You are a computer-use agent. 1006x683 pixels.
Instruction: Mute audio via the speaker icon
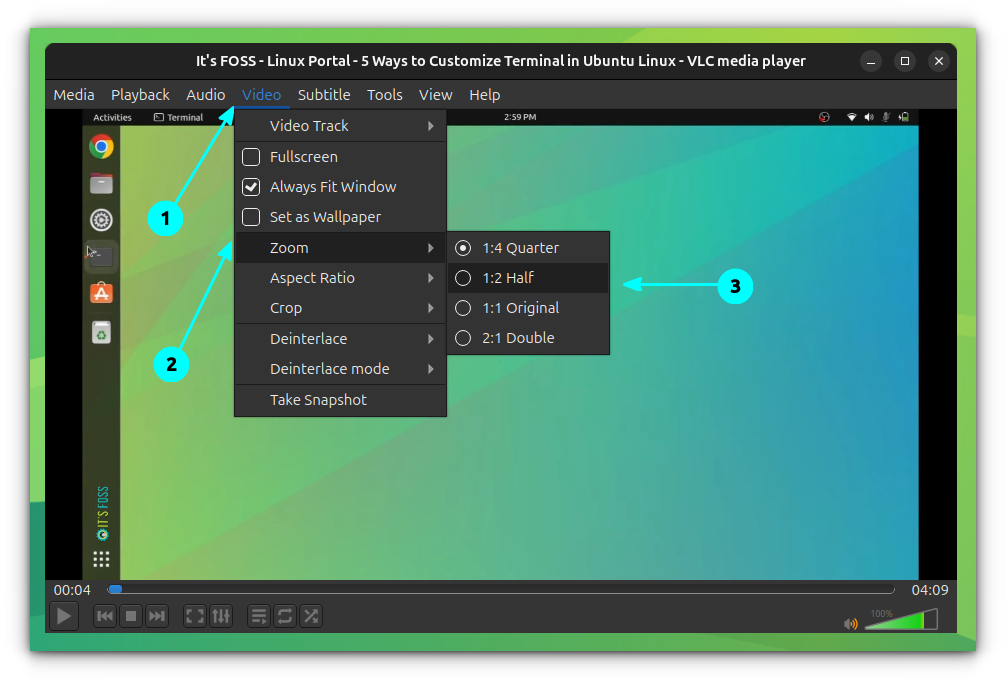point(851,623)
